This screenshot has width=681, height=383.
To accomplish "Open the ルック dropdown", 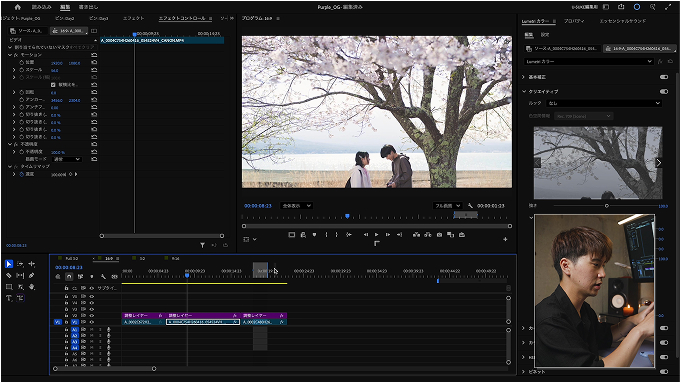I will [x=604, y=103].
